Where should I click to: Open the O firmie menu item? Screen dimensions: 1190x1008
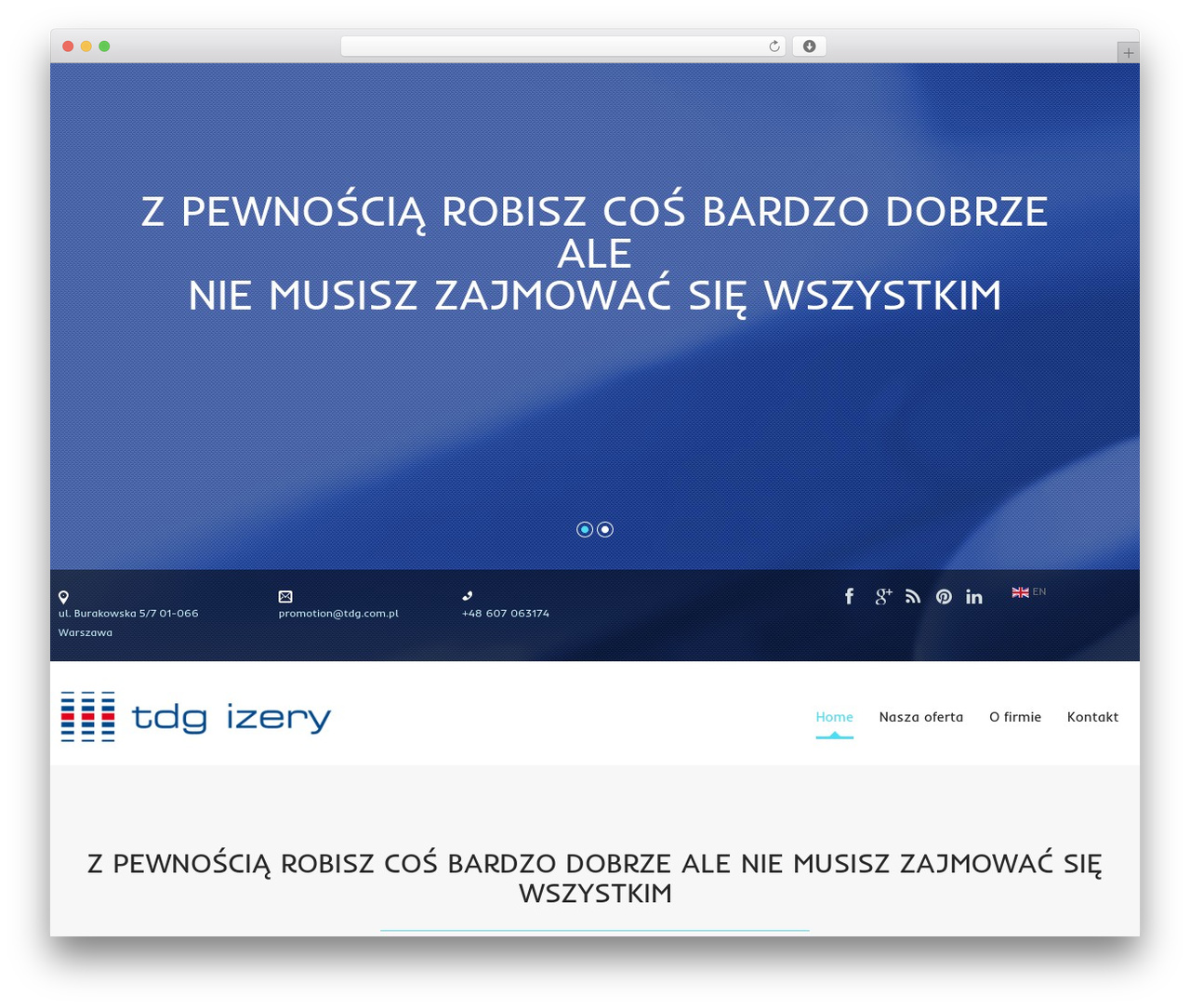pyautogui.click(x=1015, y=717)
